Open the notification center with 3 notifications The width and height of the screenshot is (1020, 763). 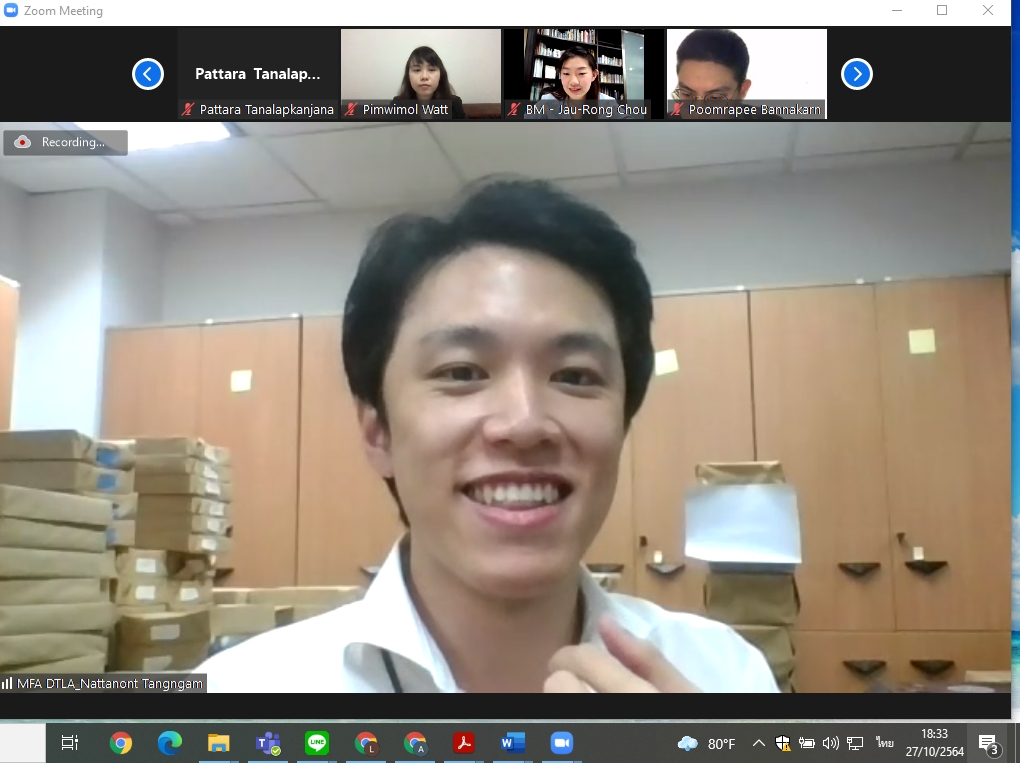point(988,744)
